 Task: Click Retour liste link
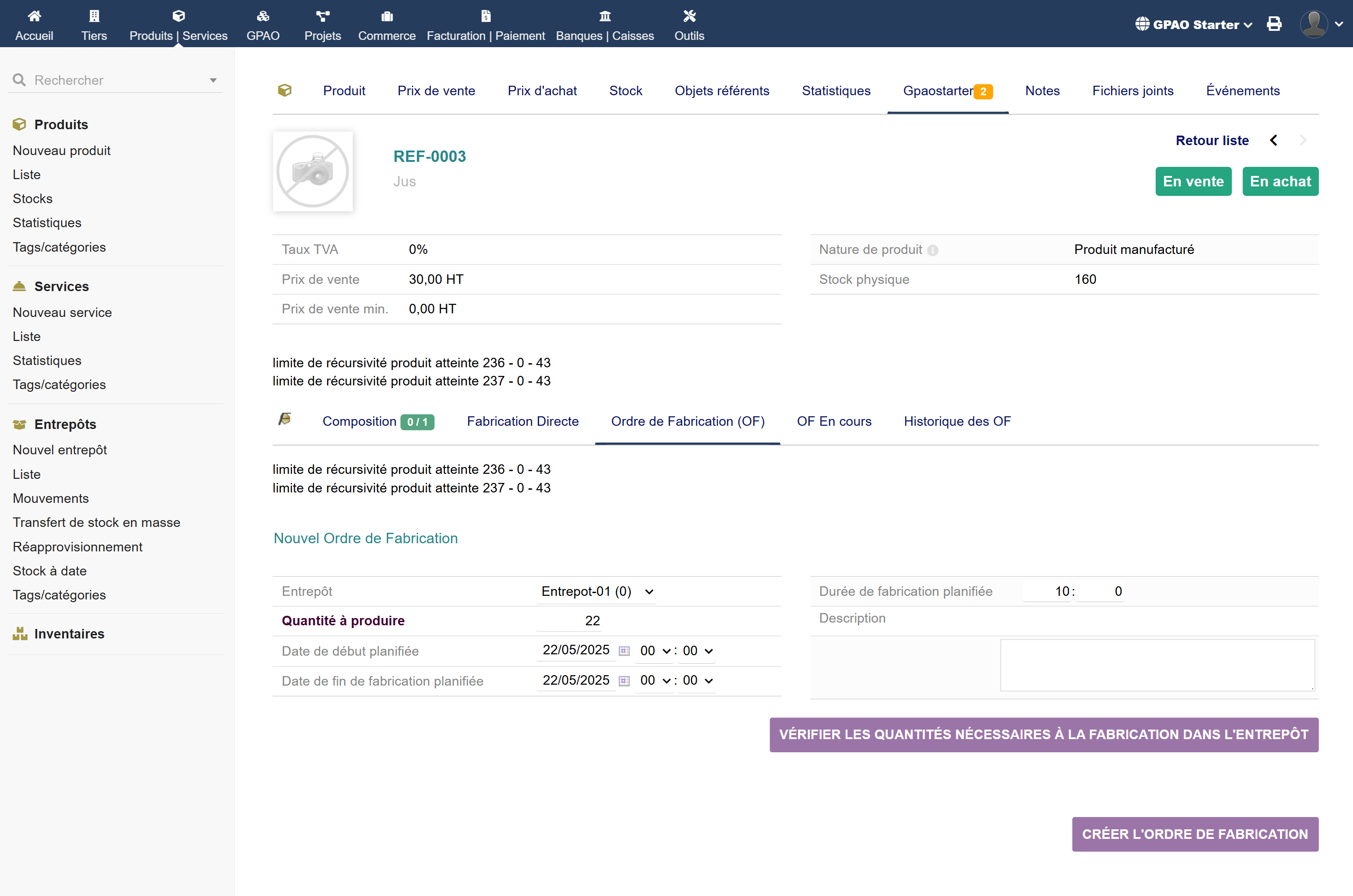tap(1212, 141)
